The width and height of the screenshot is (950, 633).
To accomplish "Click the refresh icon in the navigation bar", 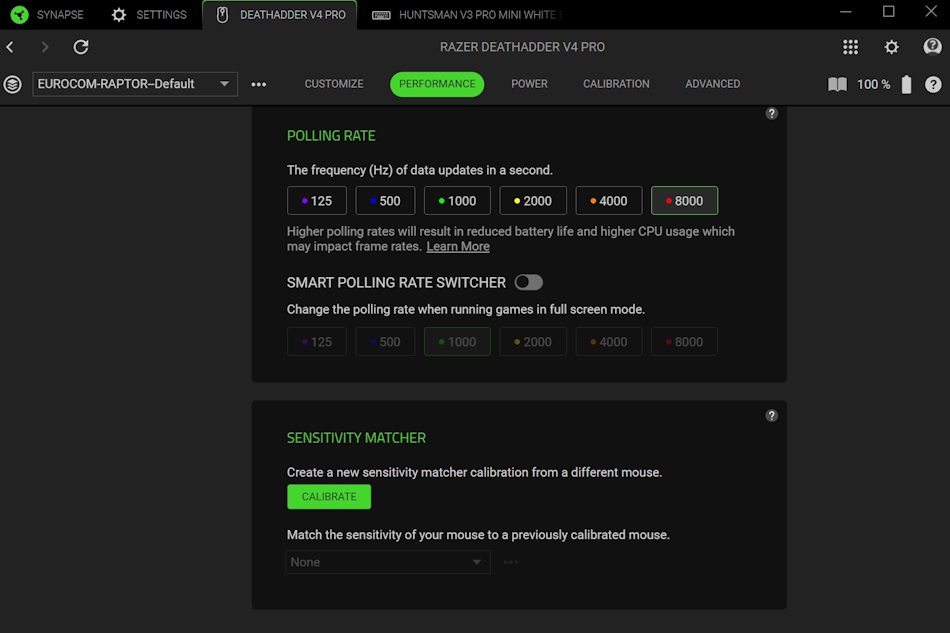I will (x=81, y=47).
